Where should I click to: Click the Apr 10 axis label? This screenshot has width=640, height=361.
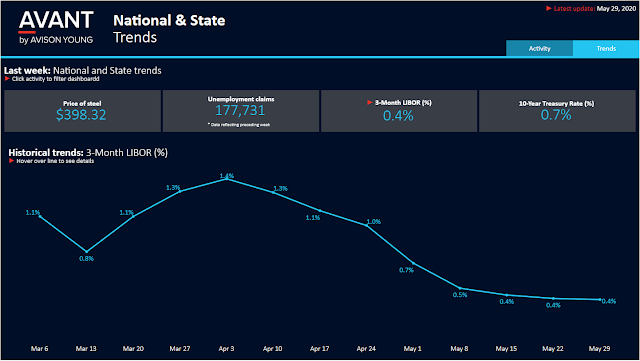coord(273,348)
